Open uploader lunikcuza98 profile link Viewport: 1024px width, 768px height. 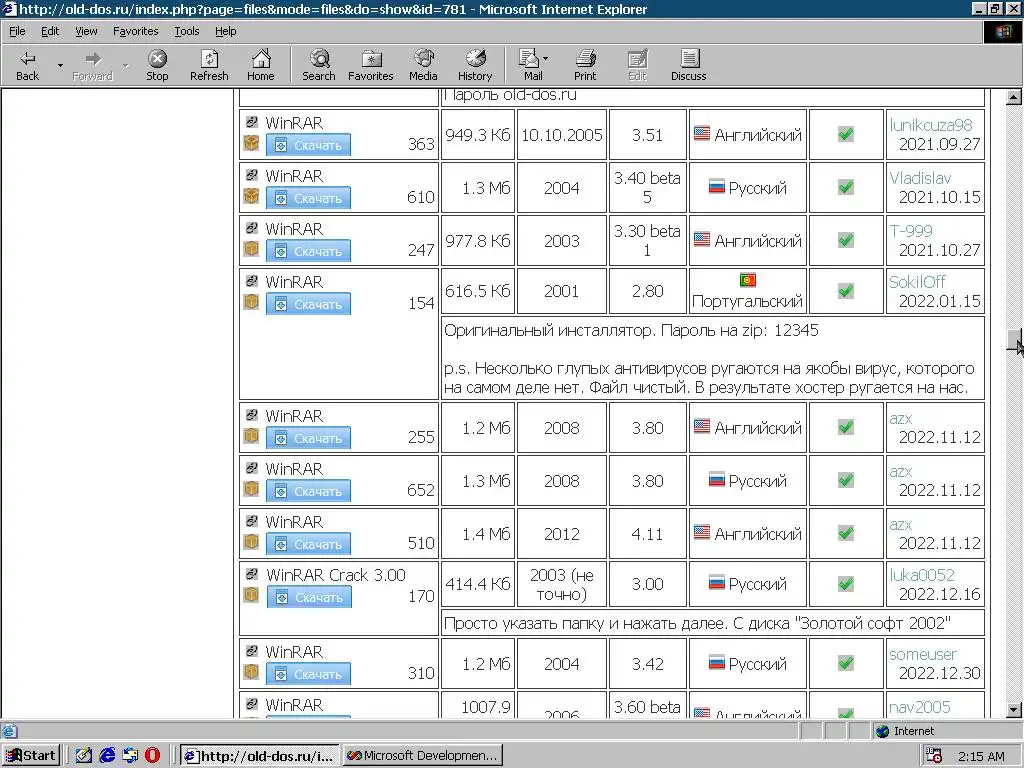tap(931, 125)
